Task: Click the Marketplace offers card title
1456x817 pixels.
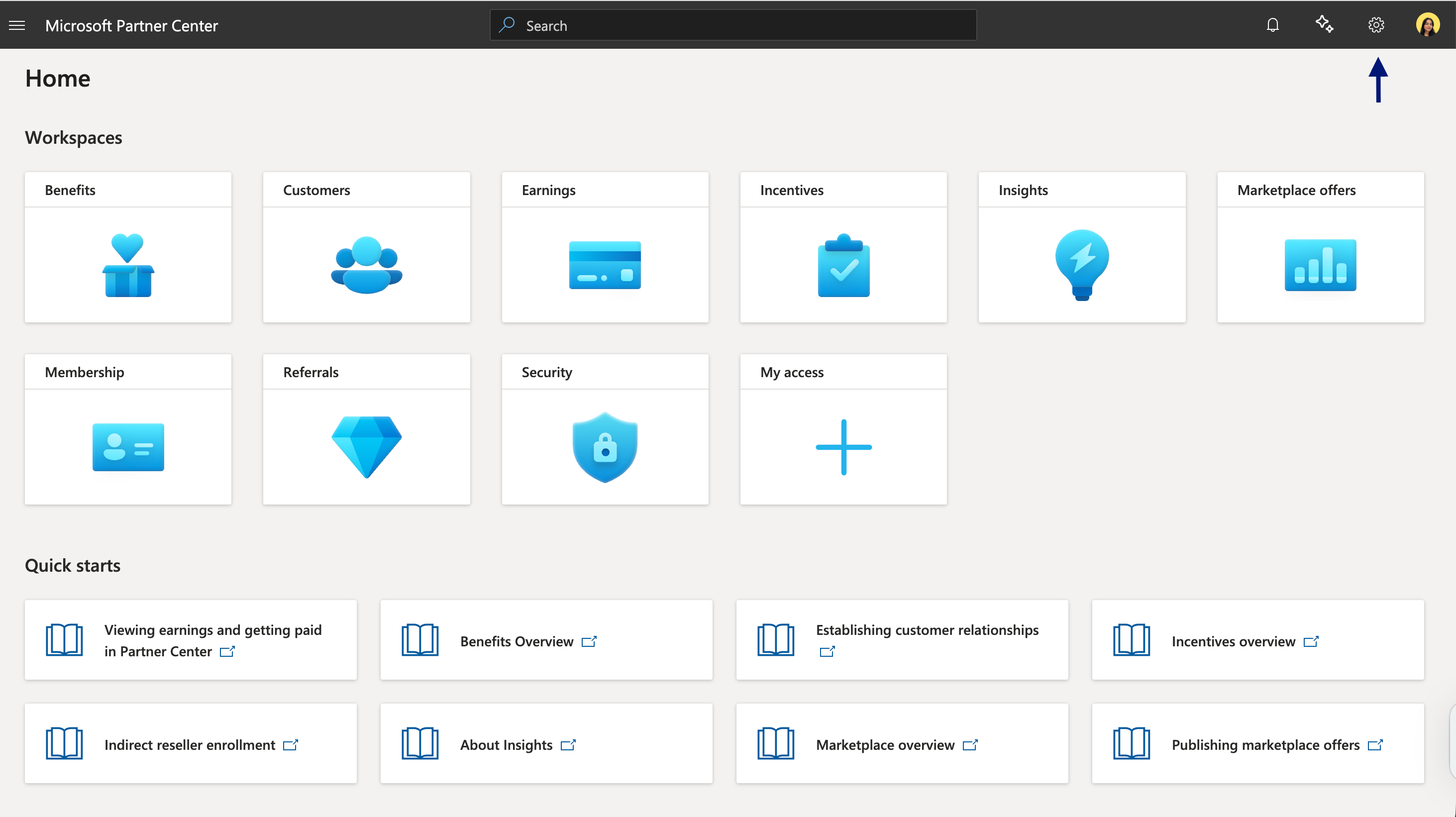Action: [1297, 191]
